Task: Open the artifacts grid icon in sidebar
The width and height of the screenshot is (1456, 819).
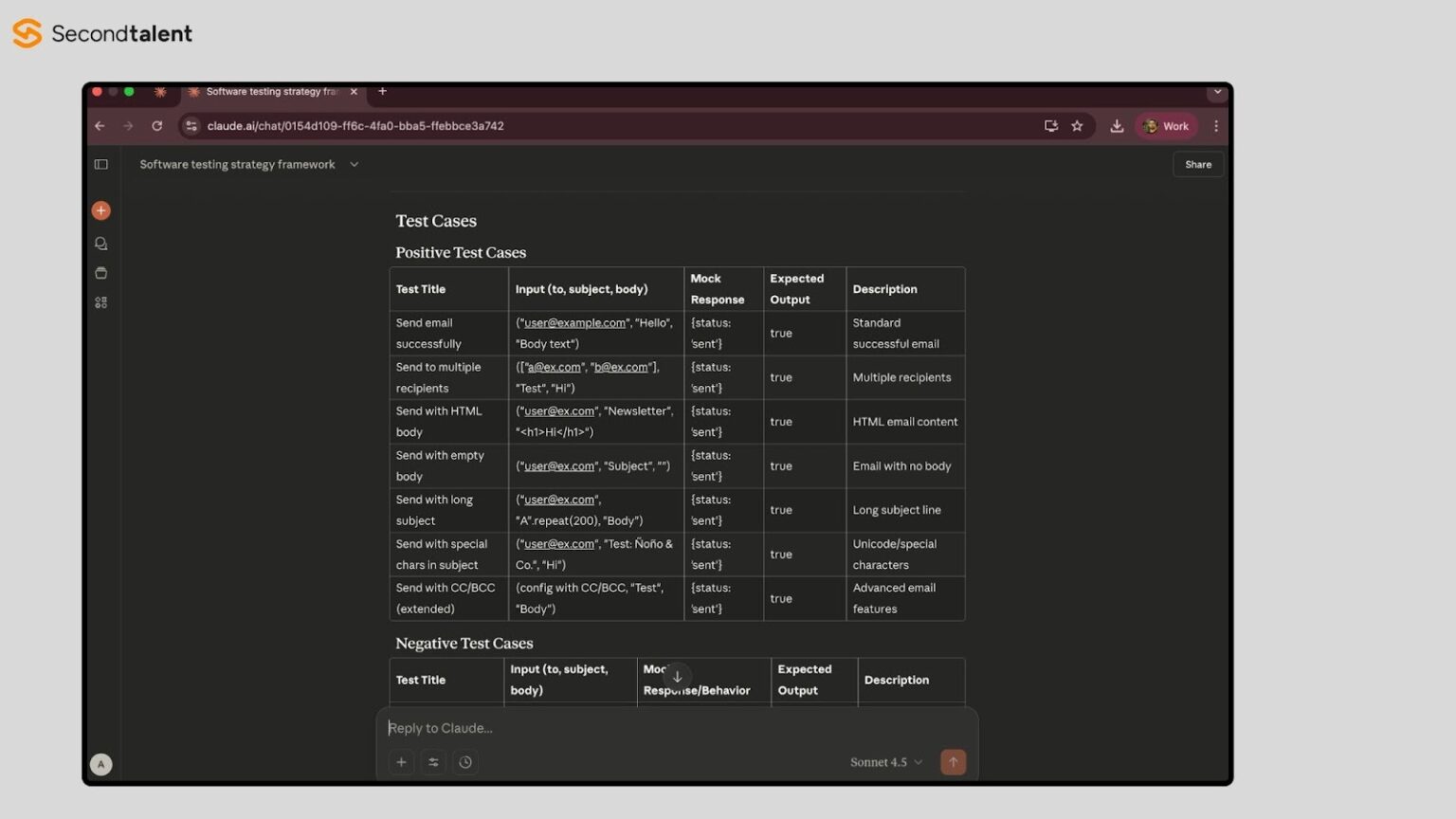Action: [100, 302]
